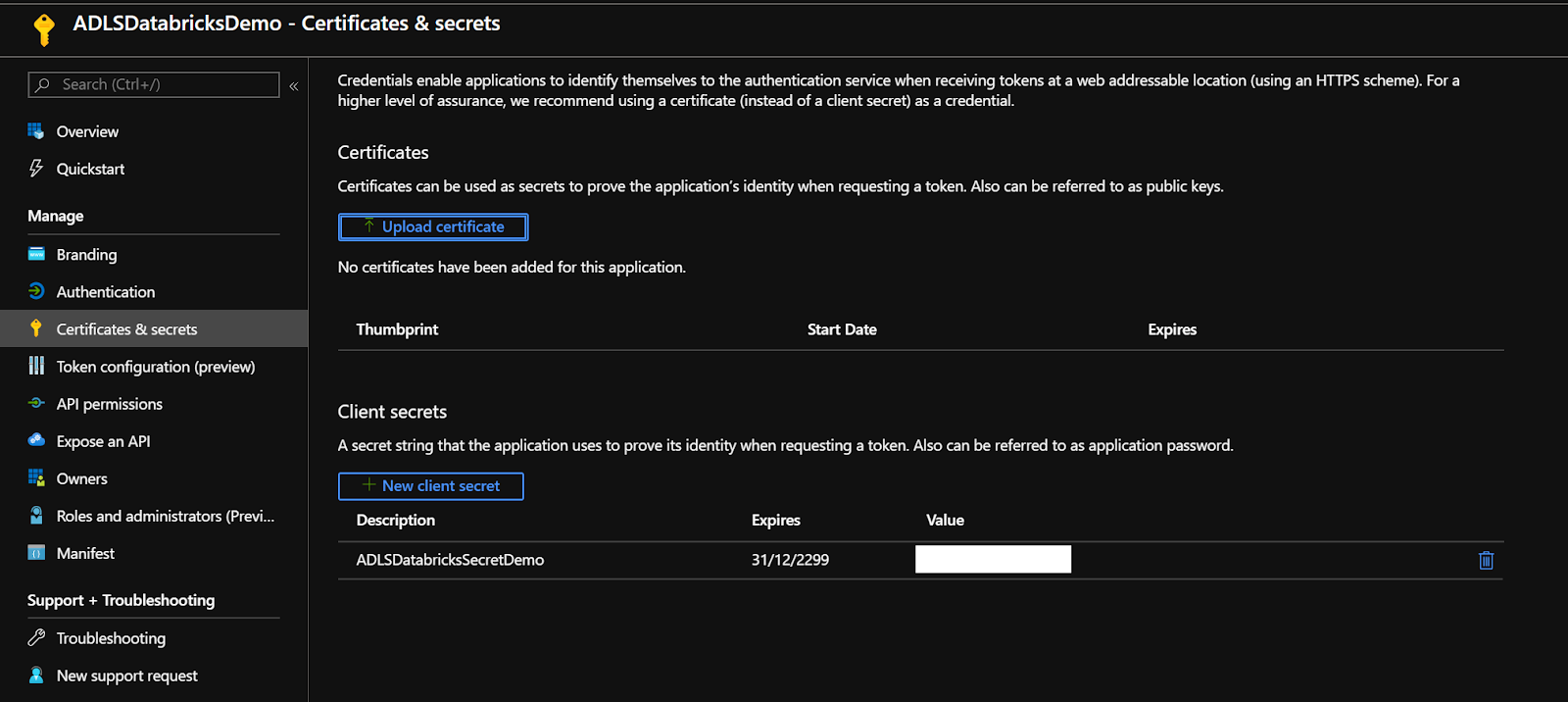Viewport: 1568px width, 702px height.
Task: Click the masked secret Value field
Action: (993, 559)
